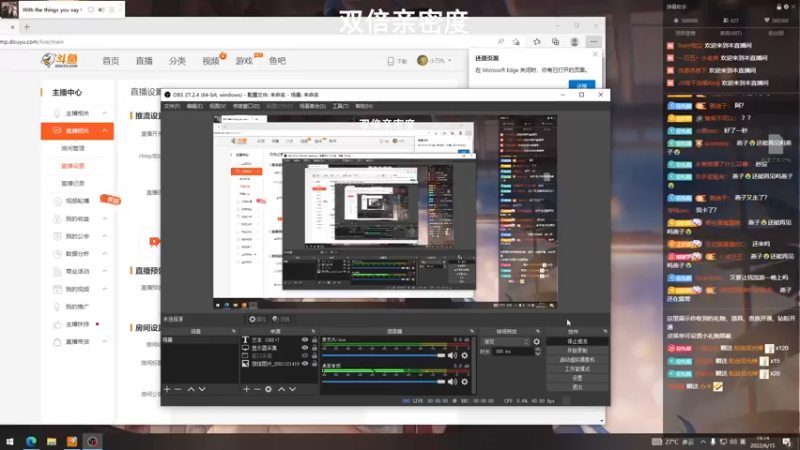Viewport: 800px width, 450px height.
Task: Open 房间管理 in the Douyu sidebar
Action: [73, 148]
